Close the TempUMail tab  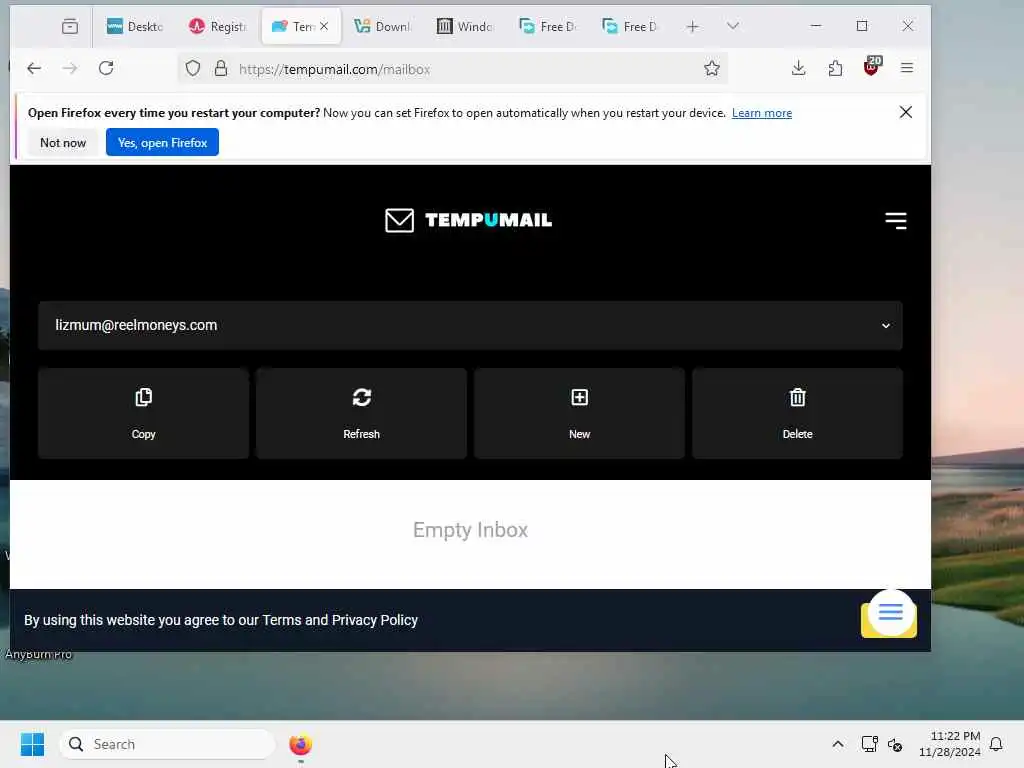click(324, 26)
